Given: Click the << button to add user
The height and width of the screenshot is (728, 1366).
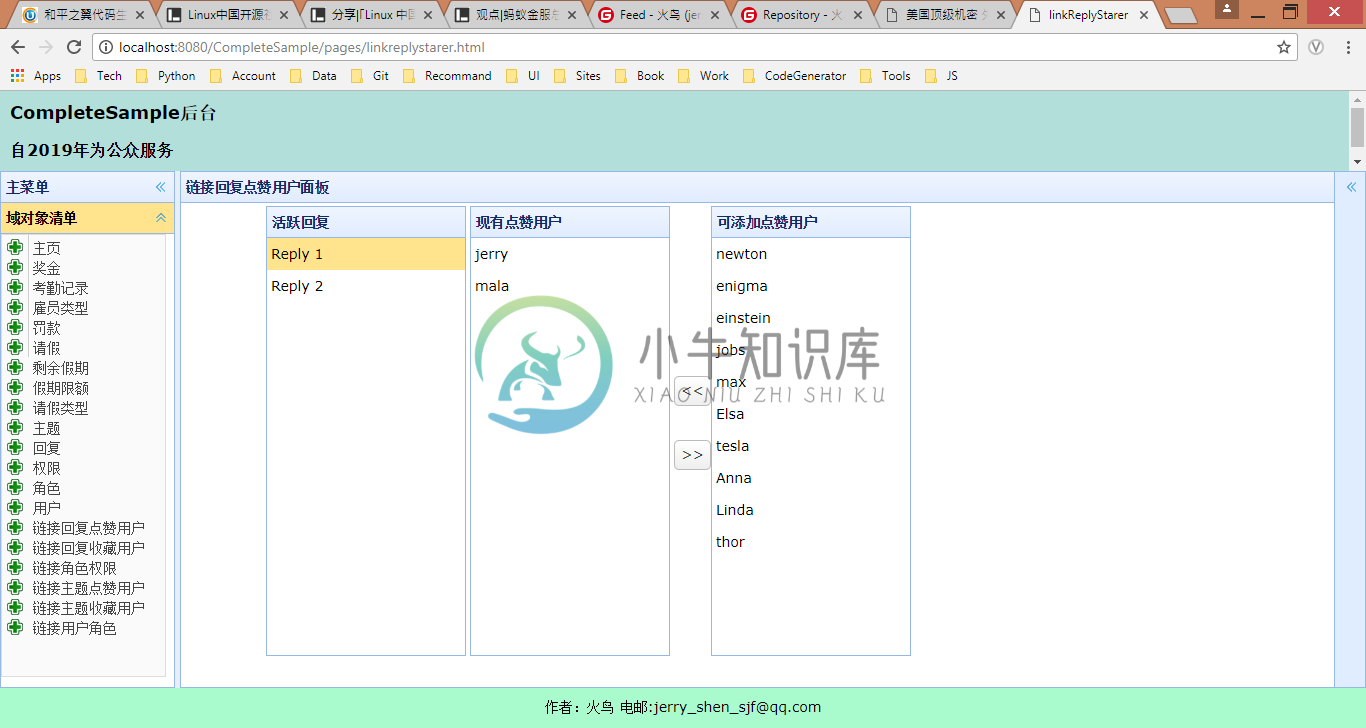Looking at the screenshot, I should 692,391.
